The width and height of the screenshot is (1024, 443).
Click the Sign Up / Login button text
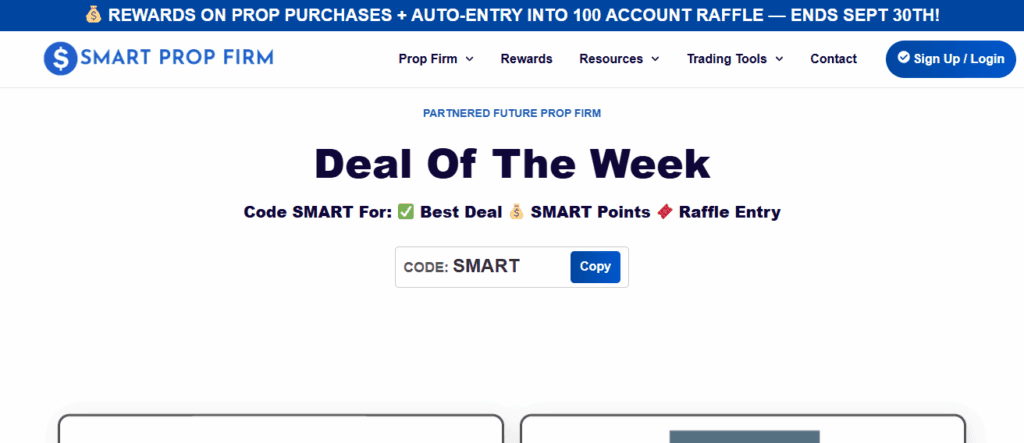coord(959,59)
